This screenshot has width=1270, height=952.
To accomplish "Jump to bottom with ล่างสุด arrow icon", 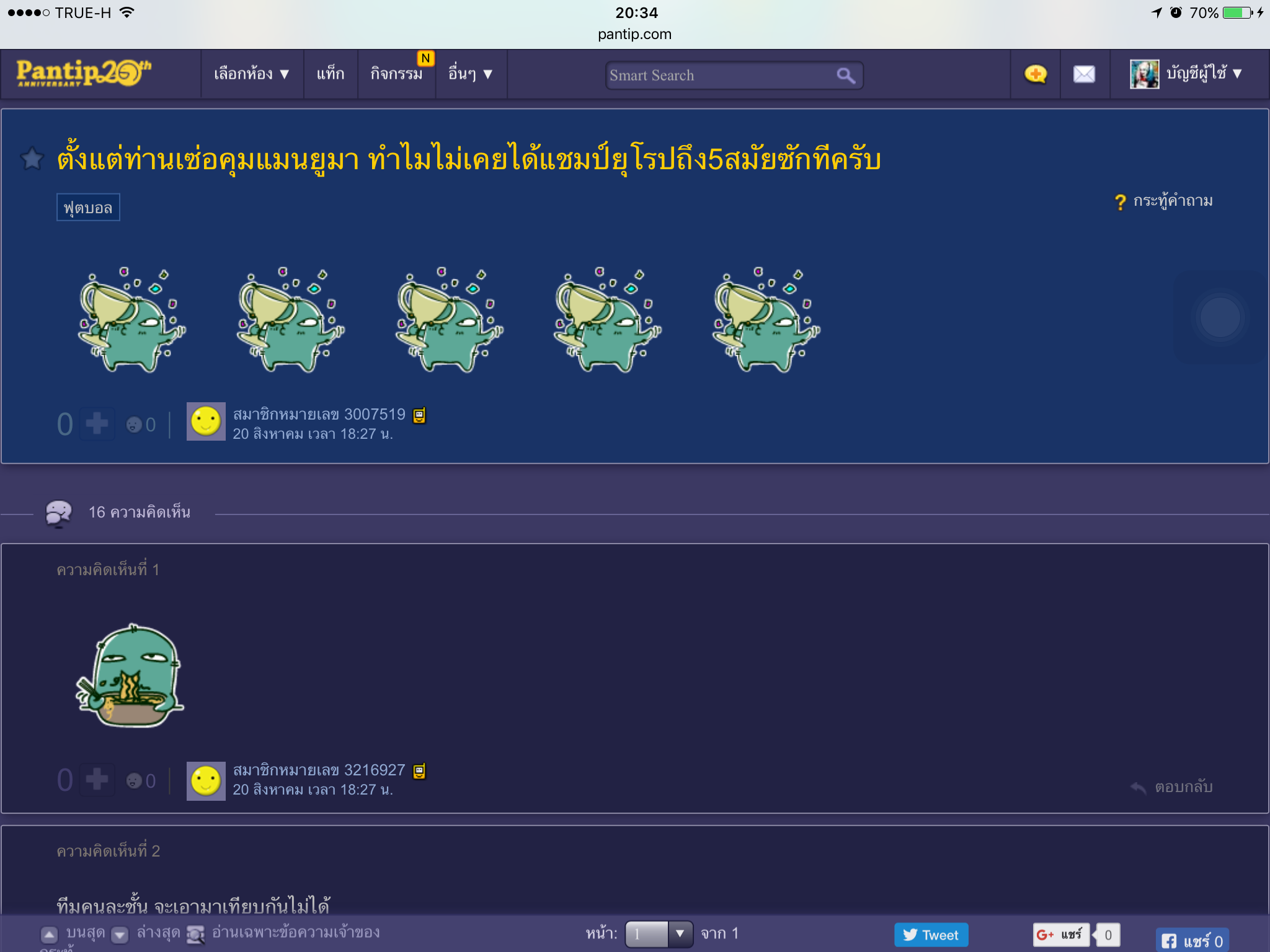I will pos(120,934).
